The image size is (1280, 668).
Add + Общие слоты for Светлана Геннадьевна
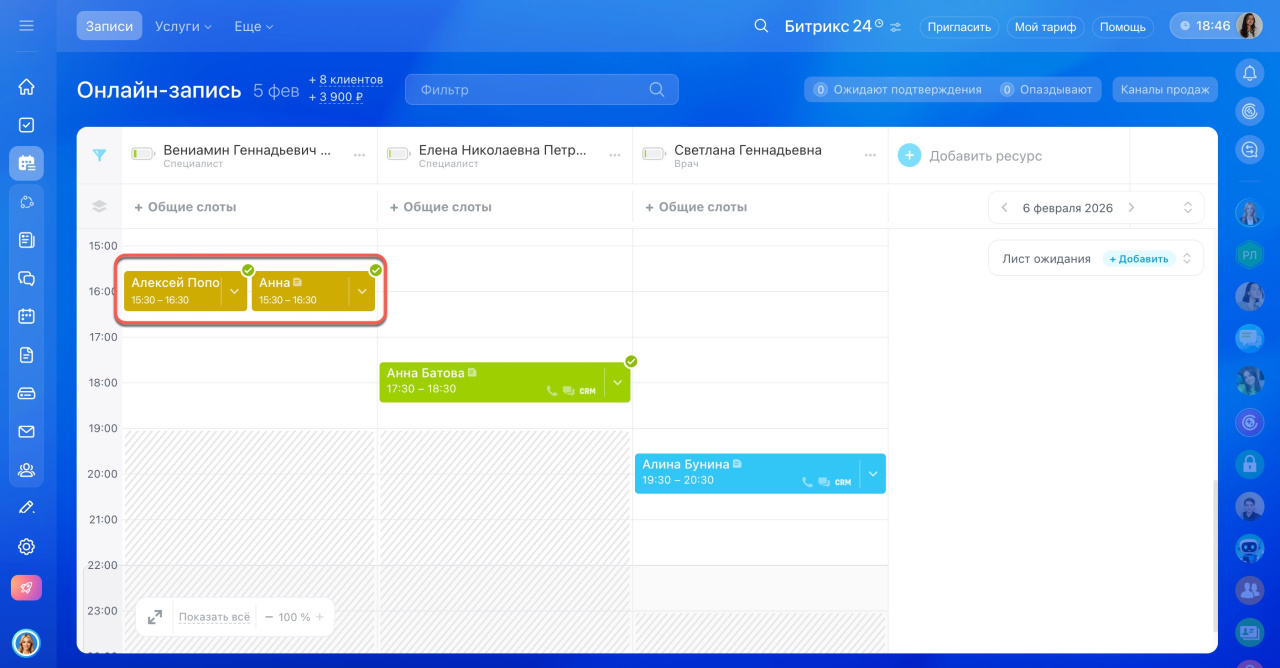tap(696, 207)
